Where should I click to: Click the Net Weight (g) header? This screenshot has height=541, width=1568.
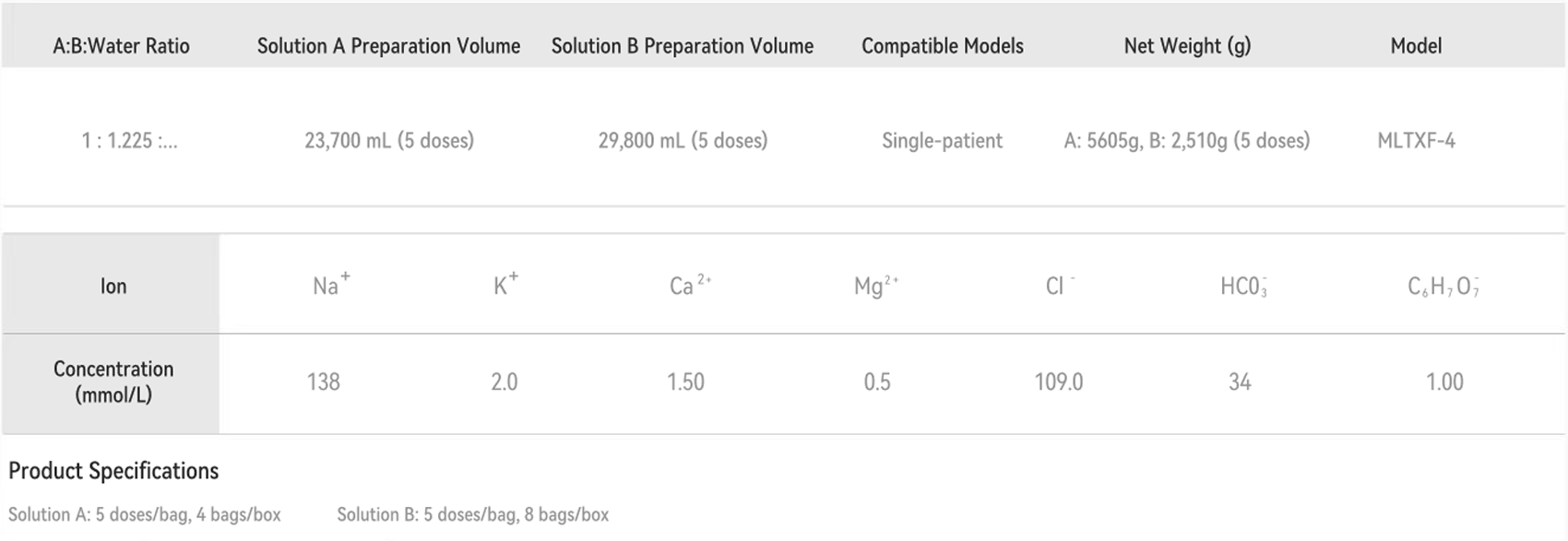(x=1187, y=46)
